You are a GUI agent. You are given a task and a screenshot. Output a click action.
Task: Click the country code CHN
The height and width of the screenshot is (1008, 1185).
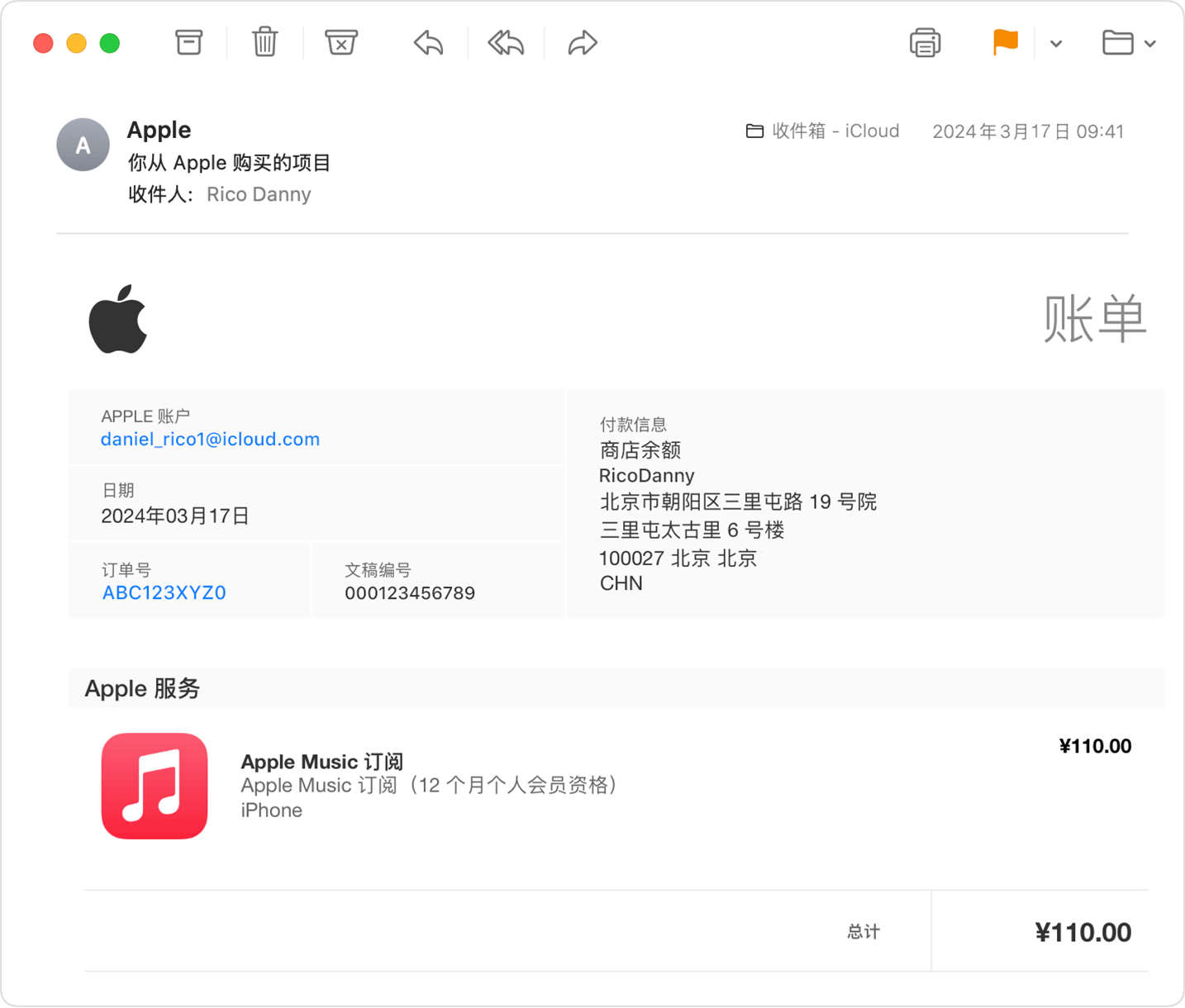621,583
